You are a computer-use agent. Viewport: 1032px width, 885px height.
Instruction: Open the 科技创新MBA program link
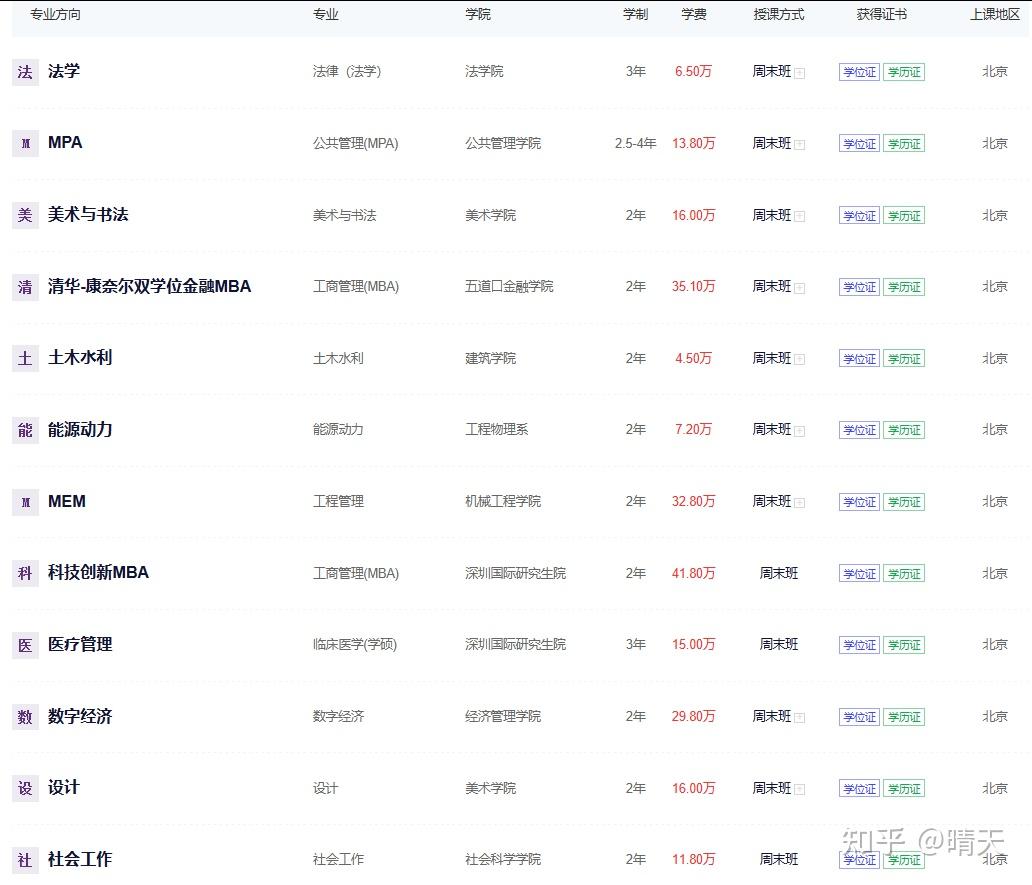click(98, 572)
